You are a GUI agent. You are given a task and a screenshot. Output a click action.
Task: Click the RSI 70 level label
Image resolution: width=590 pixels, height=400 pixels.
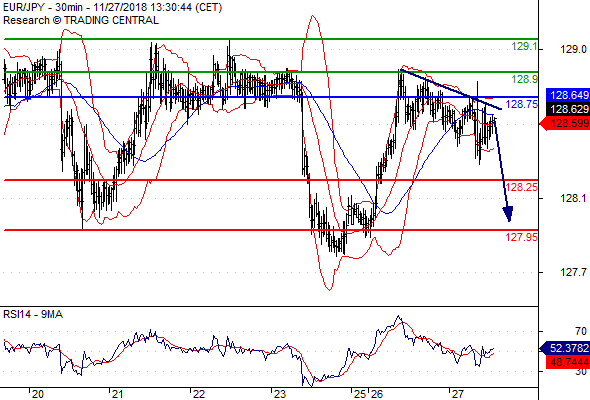coord(581,332)
